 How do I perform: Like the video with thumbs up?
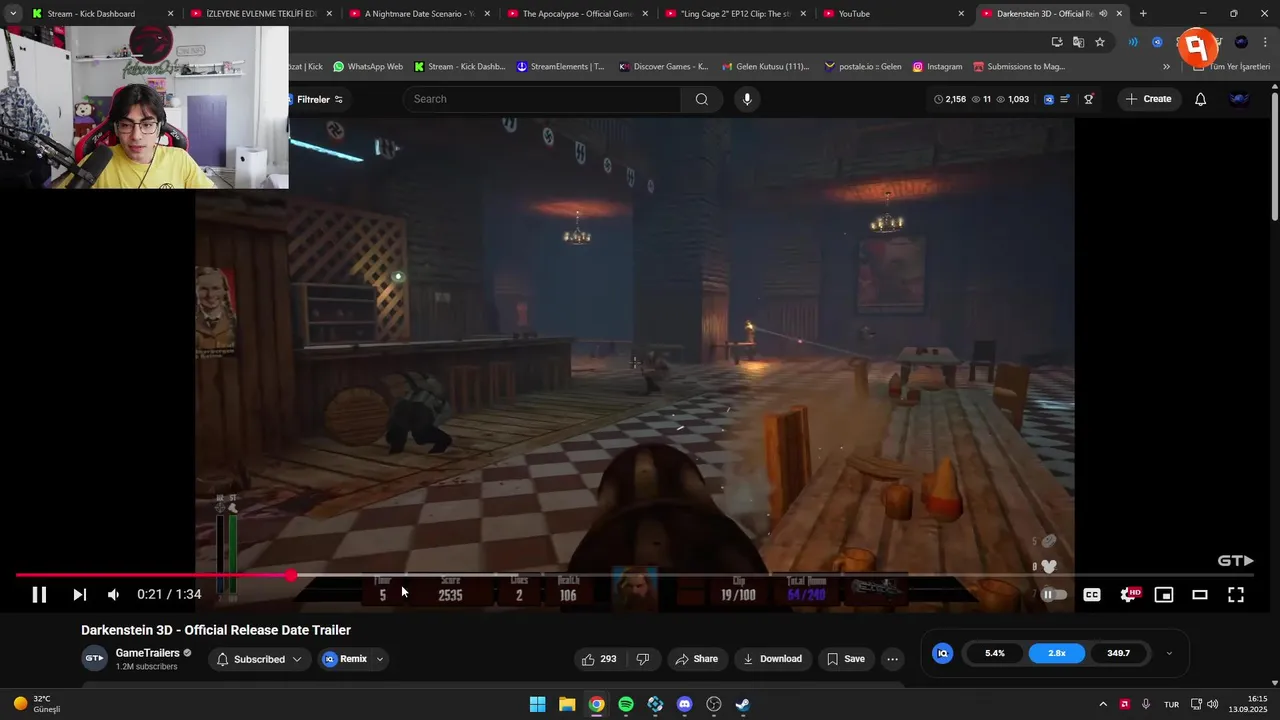pos(598,659)
